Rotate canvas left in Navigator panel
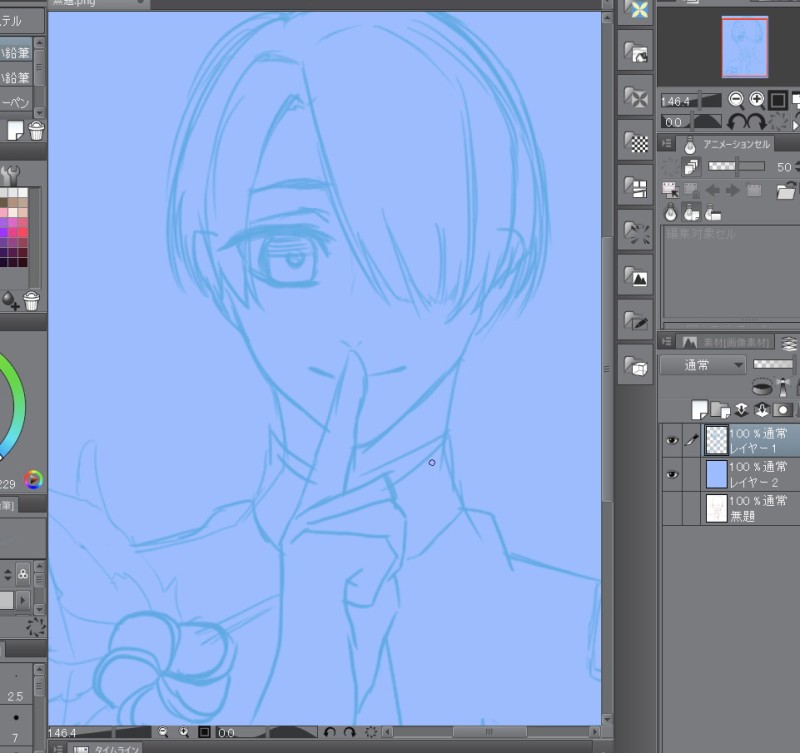Screen dimensions: 800x753 pyautogui.click(x=736, y=122)
